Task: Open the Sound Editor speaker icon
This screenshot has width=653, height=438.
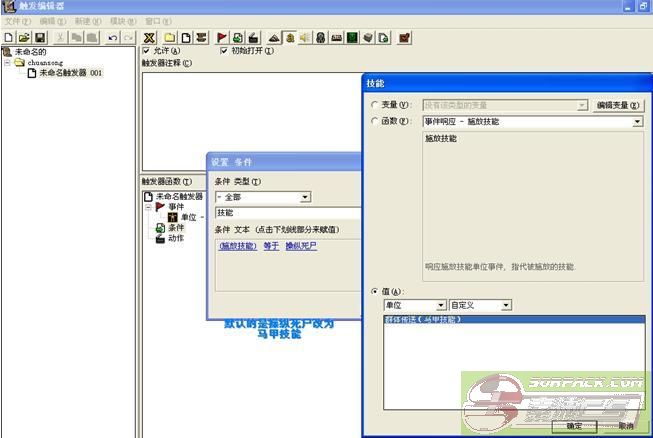Action: coord(304,38)
